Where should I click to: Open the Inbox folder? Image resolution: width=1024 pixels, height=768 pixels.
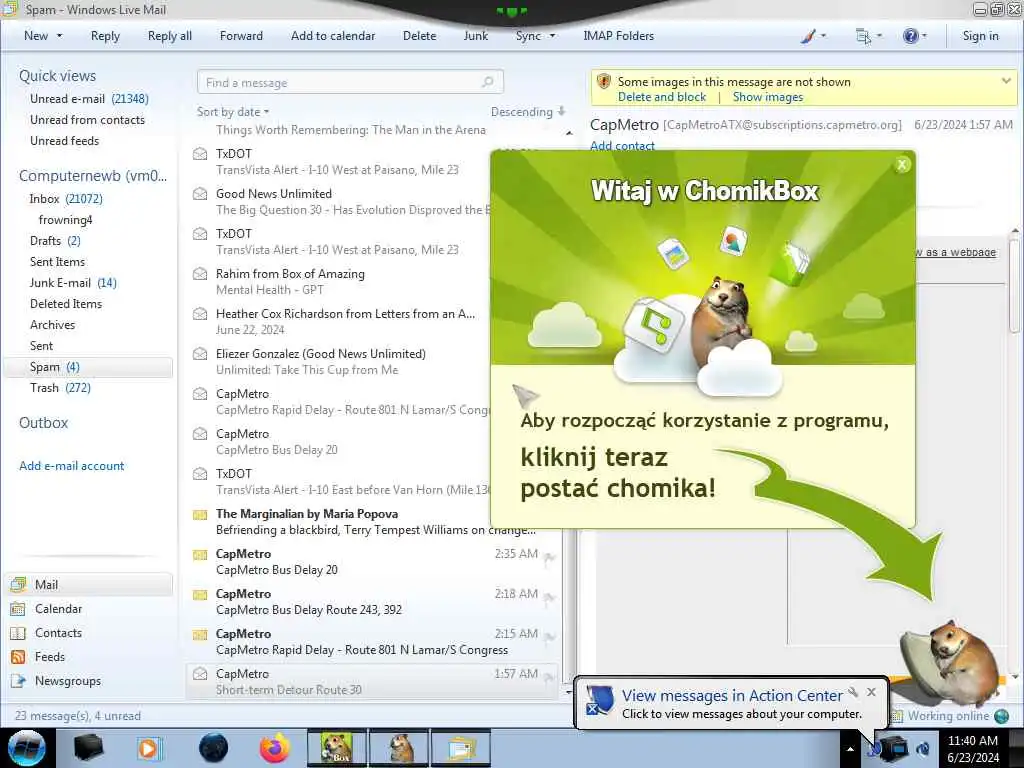pyautogui.click(x=65, y=199)
